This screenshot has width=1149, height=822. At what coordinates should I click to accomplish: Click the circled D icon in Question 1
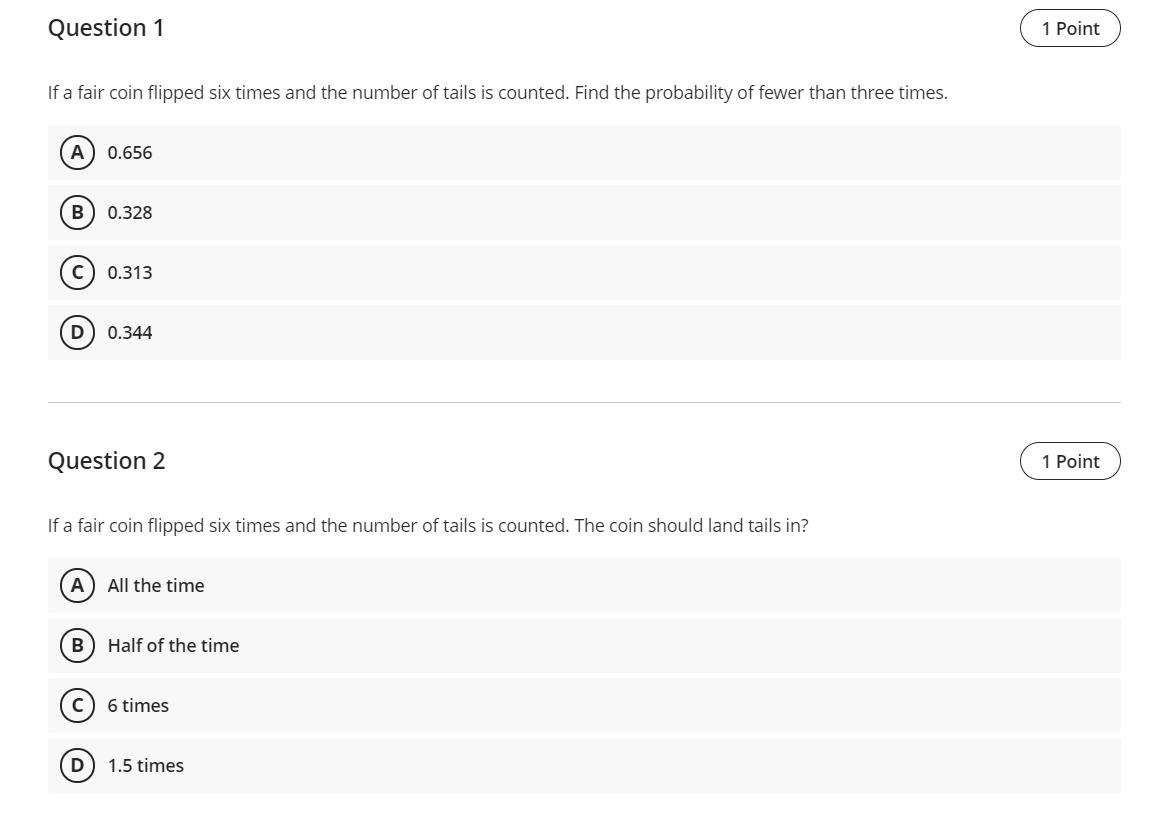pyautogui.click(x=76, y=332)
